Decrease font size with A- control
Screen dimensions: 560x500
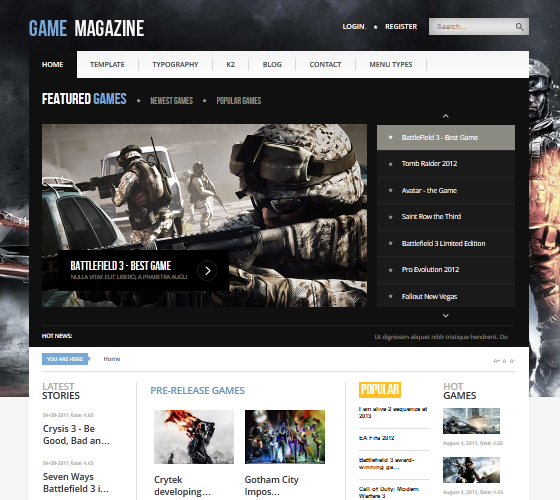click(512, 361)
